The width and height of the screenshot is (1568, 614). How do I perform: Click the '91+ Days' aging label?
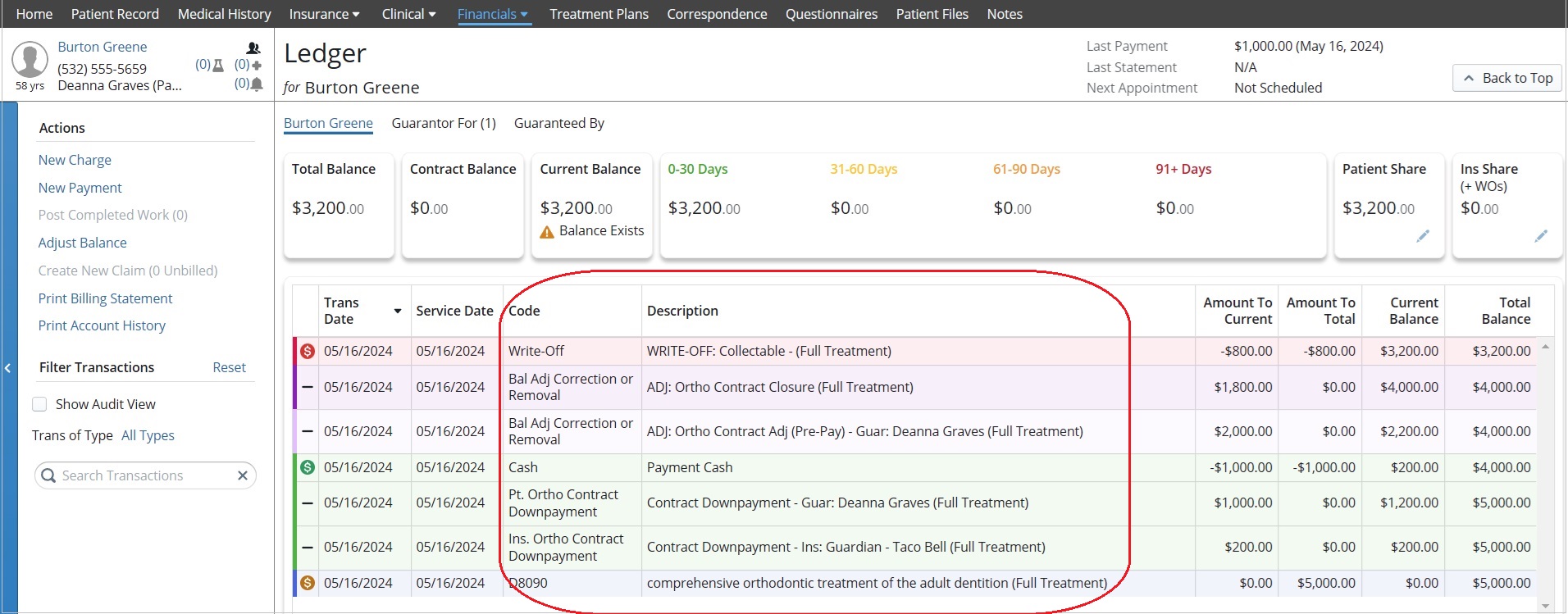1183,169
